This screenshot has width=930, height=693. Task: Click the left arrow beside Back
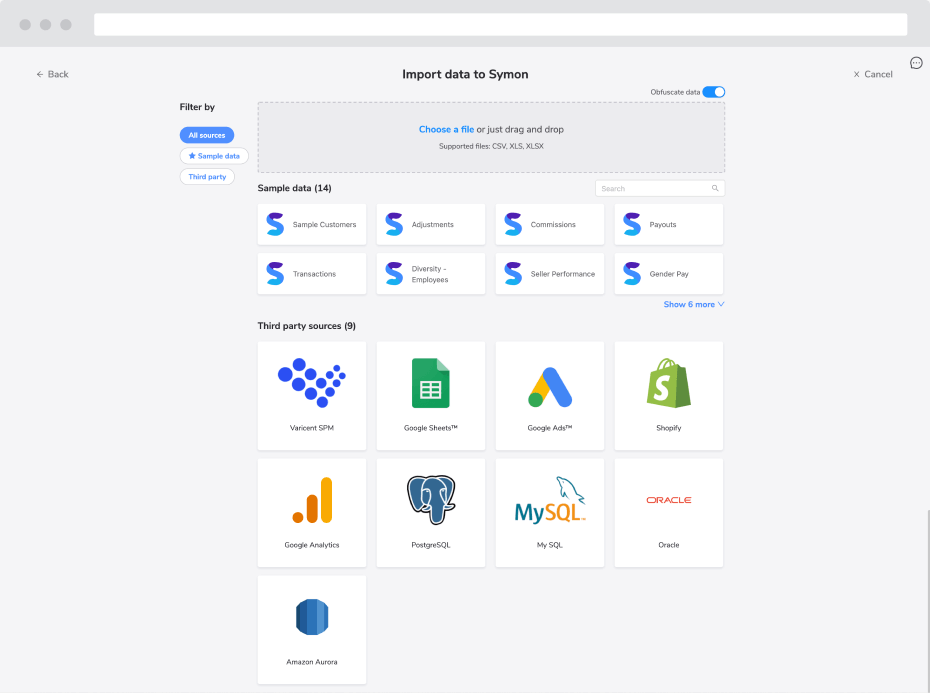(40, 74)
